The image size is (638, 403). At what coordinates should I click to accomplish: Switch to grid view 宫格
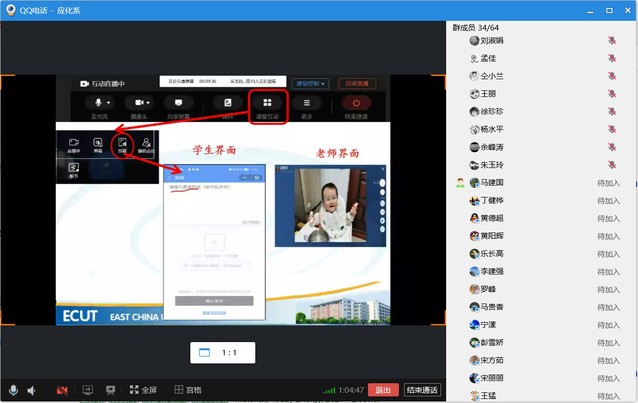[x=187, y=390]
